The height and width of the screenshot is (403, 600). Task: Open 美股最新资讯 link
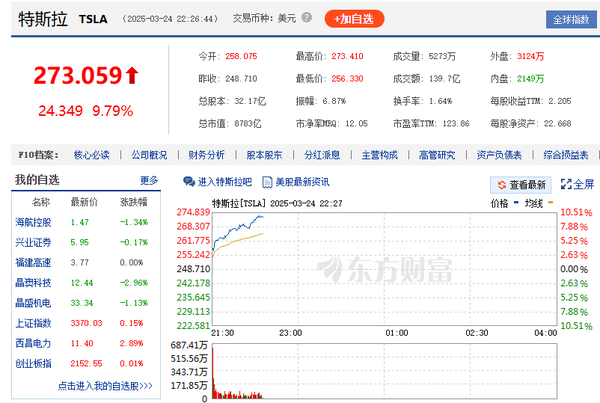(302, 182)
